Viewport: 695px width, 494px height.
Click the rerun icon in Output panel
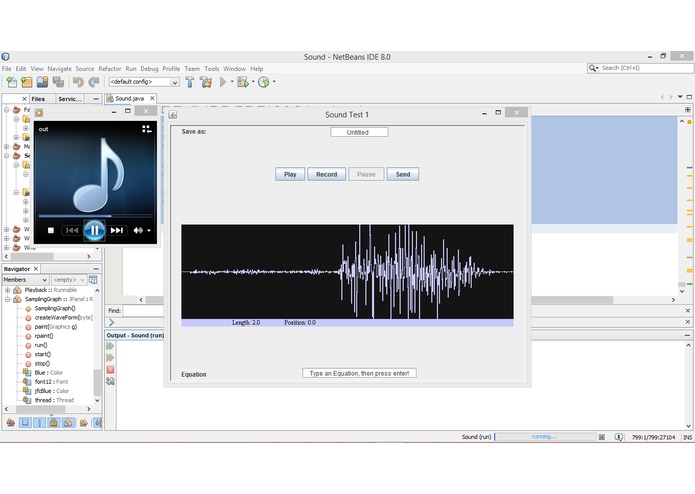coord(110,346)
